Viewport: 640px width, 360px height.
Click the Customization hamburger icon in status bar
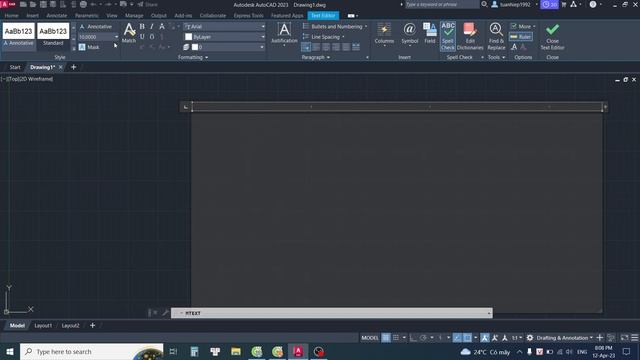(635, 338)
